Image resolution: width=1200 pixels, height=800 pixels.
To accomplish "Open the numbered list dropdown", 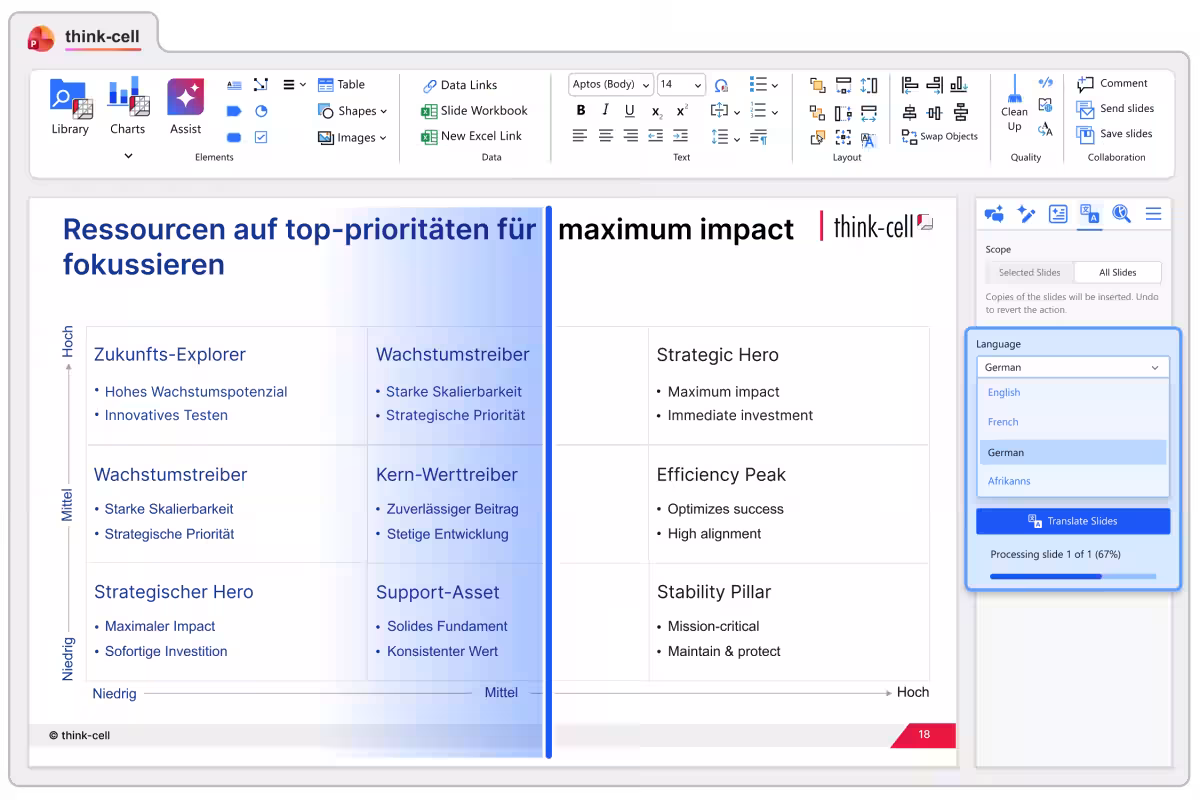I will [x=764, y=111].
